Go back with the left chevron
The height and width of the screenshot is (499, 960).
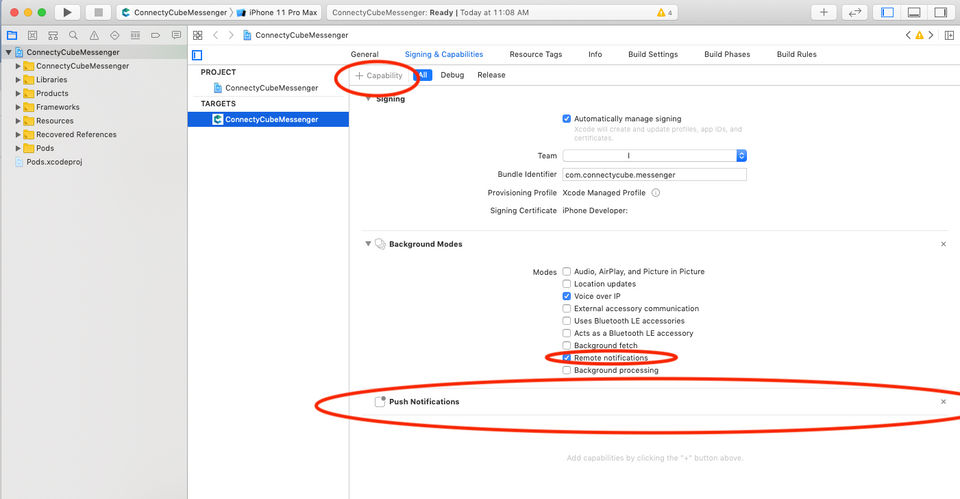point(216,36)
